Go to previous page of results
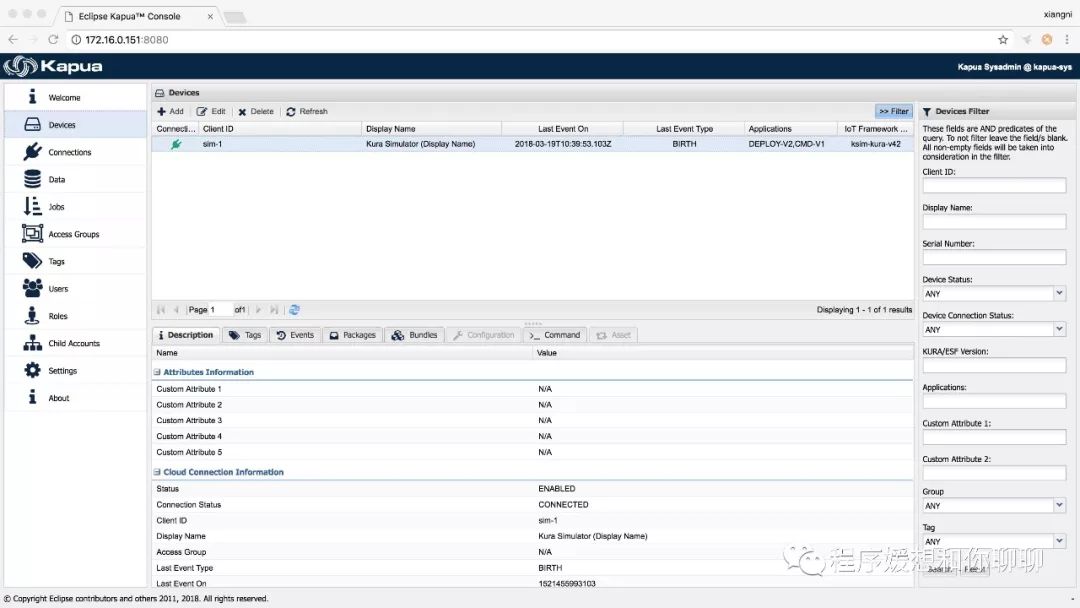 coord(176,310)
